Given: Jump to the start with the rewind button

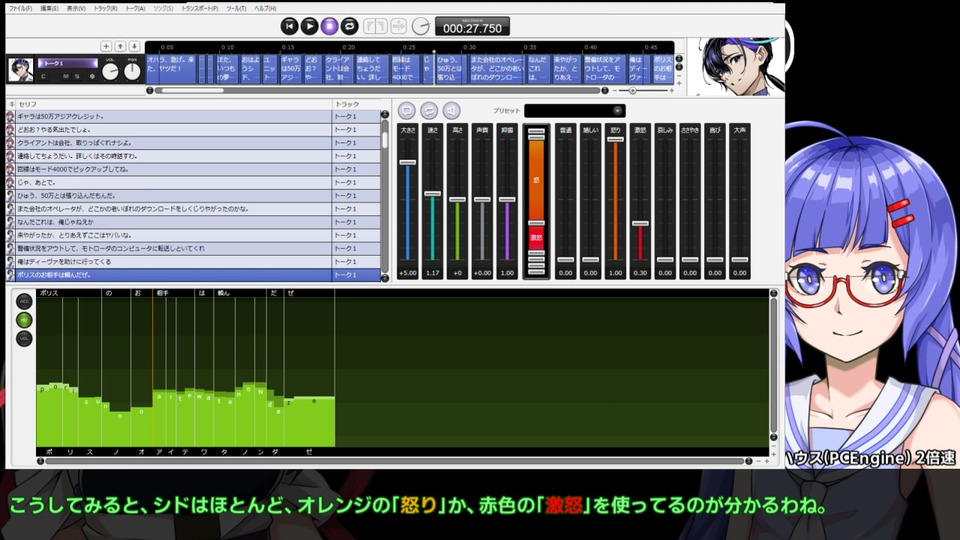Looking at the screenshot, I should click(290, 26).
